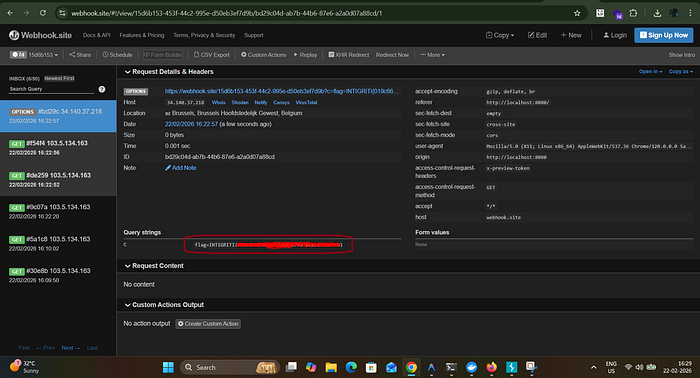
Task: Open the 'Open in' dropdown
Action: [x=650, y=71]
